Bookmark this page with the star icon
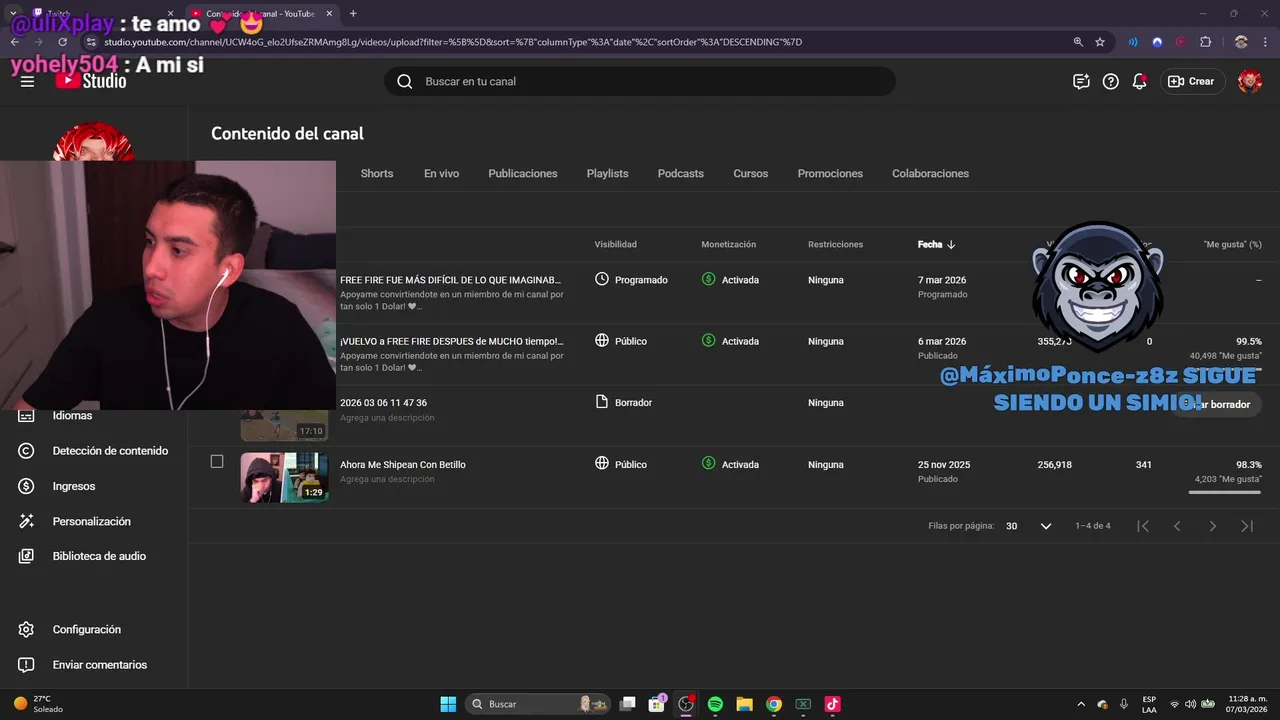This screenshot has width=1280, height=720. (1100, 42)
